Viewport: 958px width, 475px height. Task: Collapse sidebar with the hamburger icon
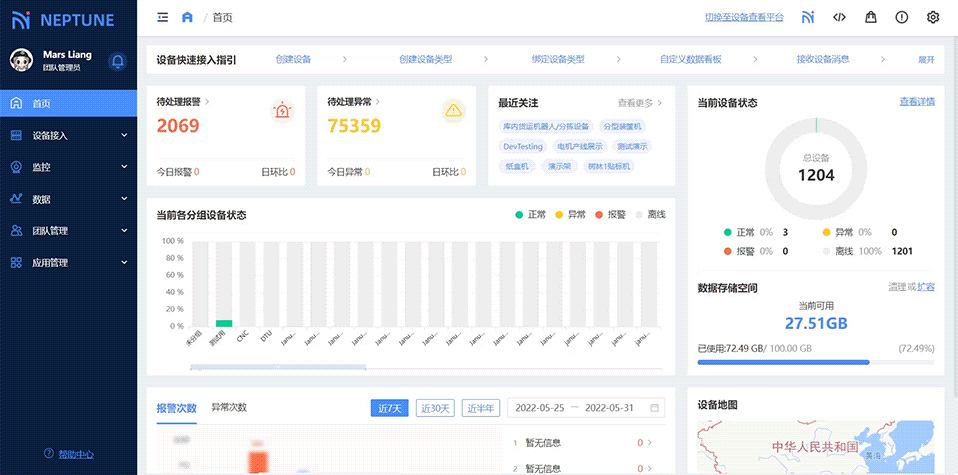(163, 17)
